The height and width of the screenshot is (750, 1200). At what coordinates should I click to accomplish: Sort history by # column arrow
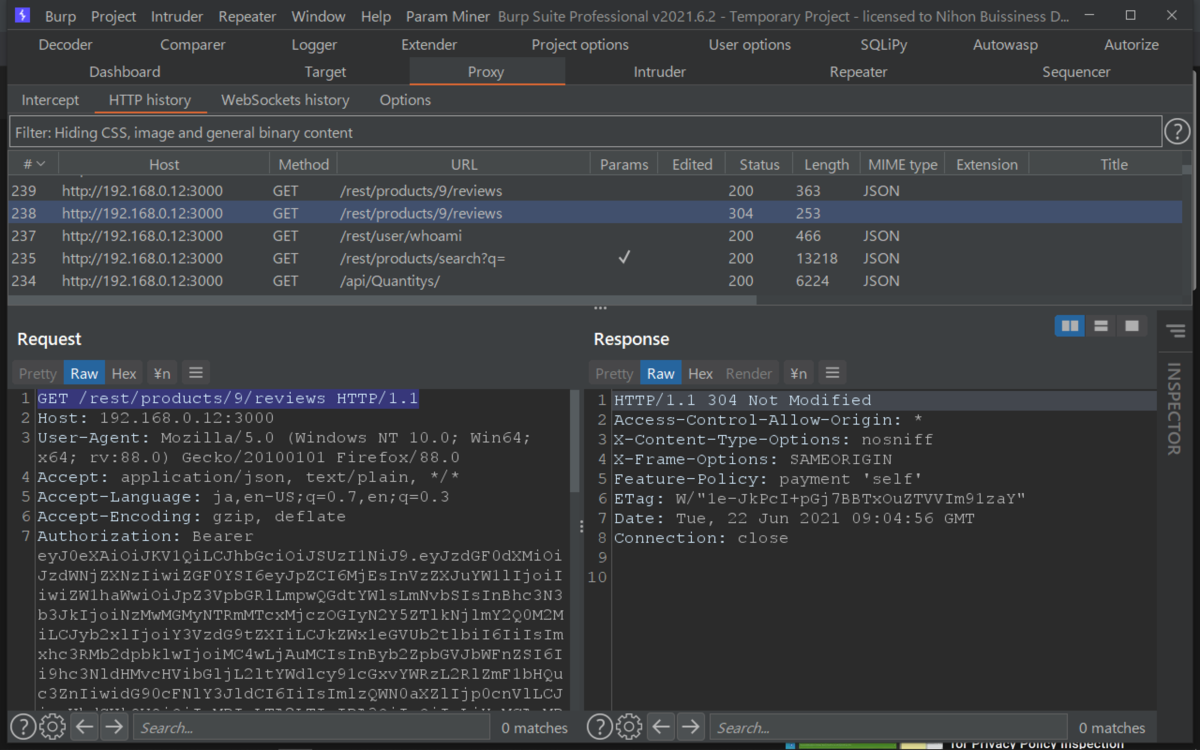tap(41, 164)
